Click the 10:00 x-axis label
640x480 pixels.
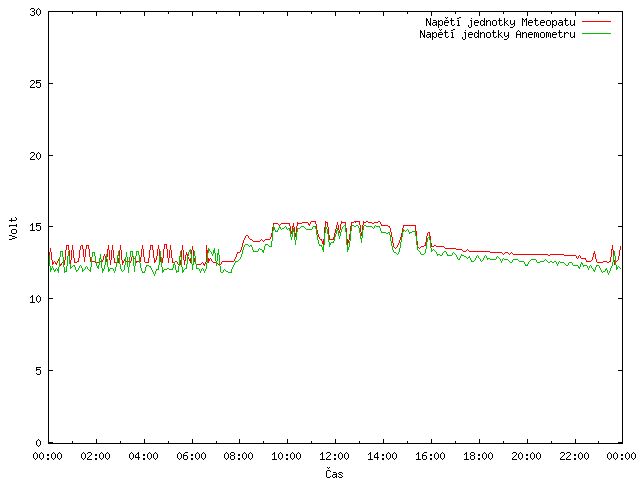287,456
